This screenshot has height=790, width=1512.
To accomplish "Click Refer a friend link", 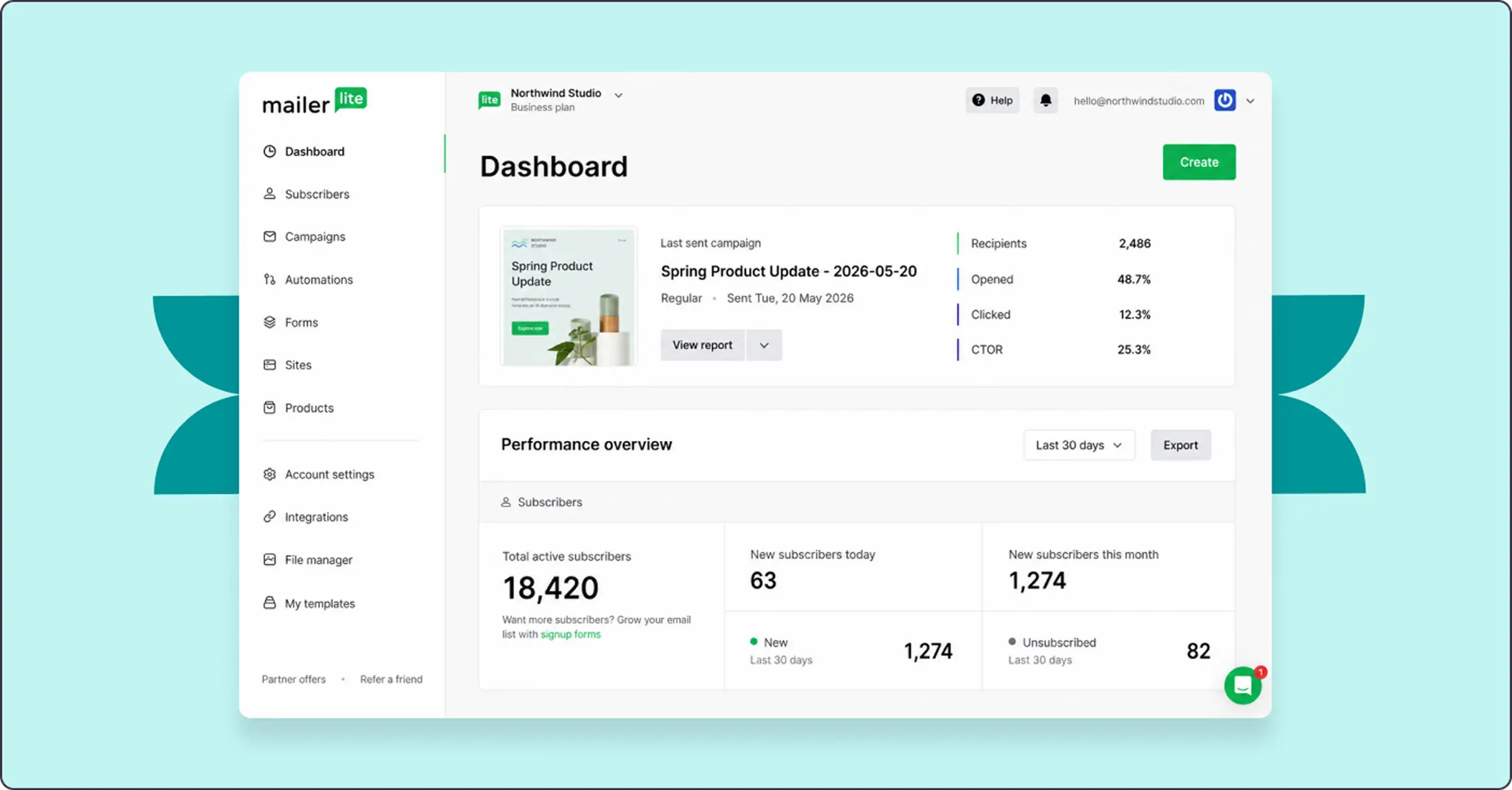I will click(x=391, y=679).
